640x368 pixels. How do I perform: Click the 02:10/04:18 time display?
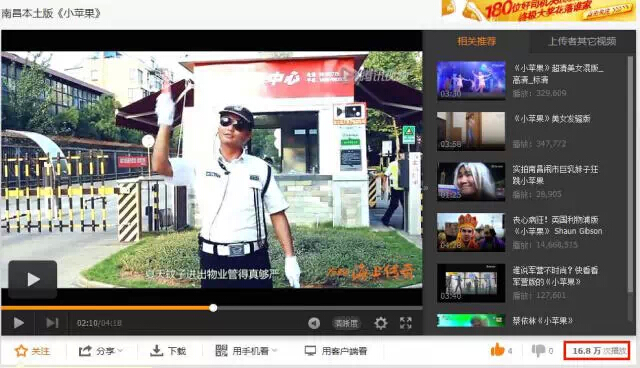pyautogui.click(x=99, y=323)
